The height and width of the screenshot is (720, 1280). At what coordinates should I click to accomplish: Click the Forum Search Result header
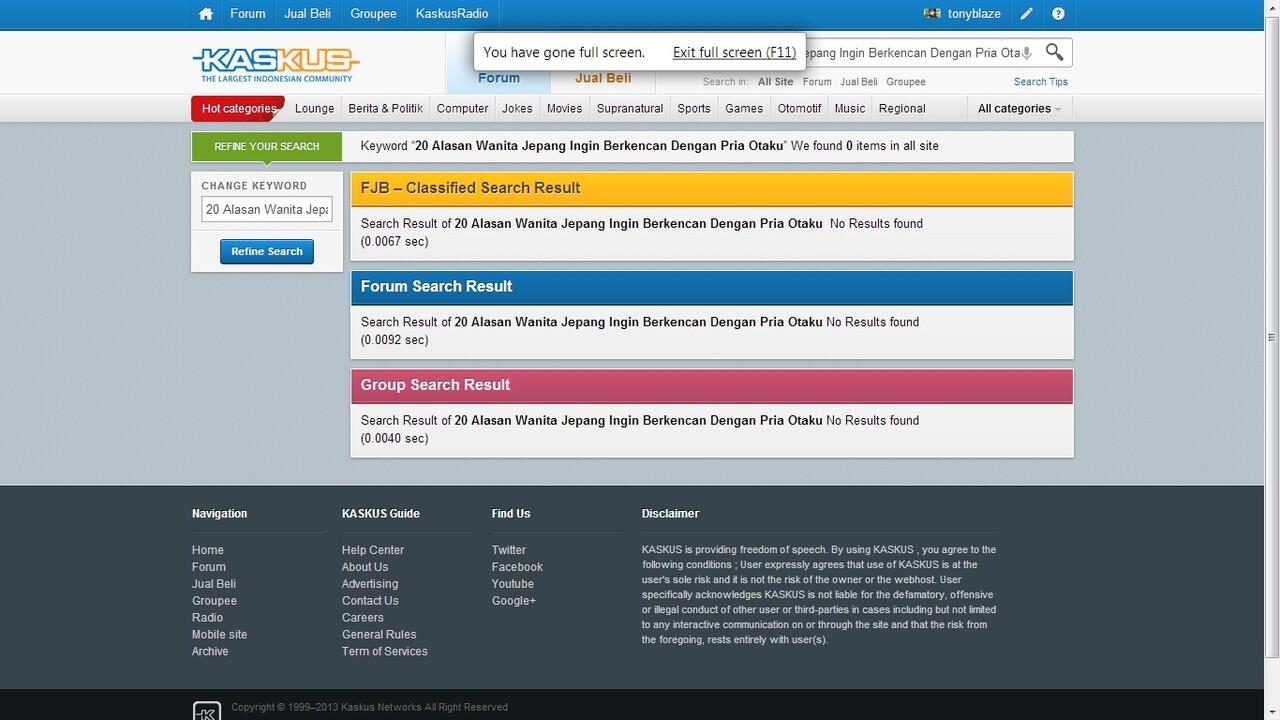click(711, 287)
